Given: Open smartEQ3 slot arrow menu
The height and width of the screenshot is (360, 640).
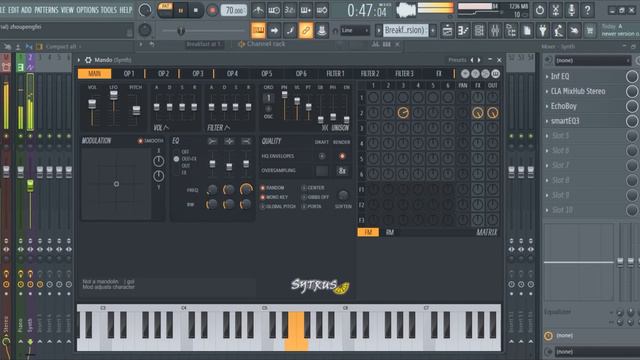Looking at the screenshot, I should click(547, 121).
